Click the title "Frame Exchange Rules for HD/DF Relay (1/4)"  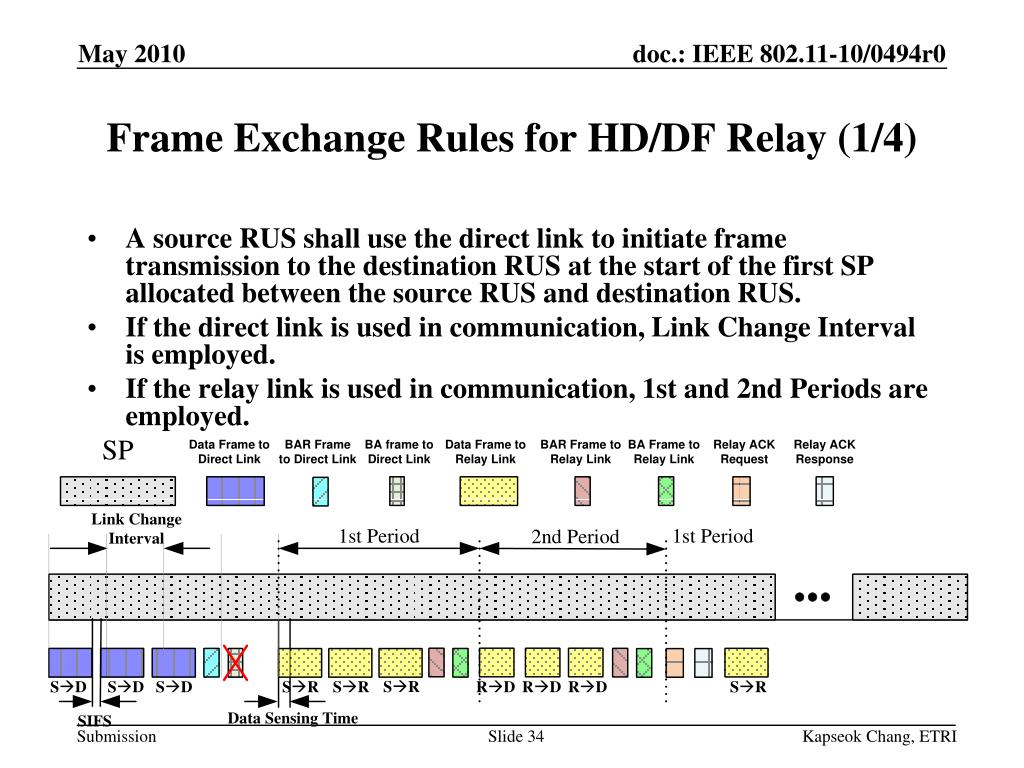pos(512,138)
